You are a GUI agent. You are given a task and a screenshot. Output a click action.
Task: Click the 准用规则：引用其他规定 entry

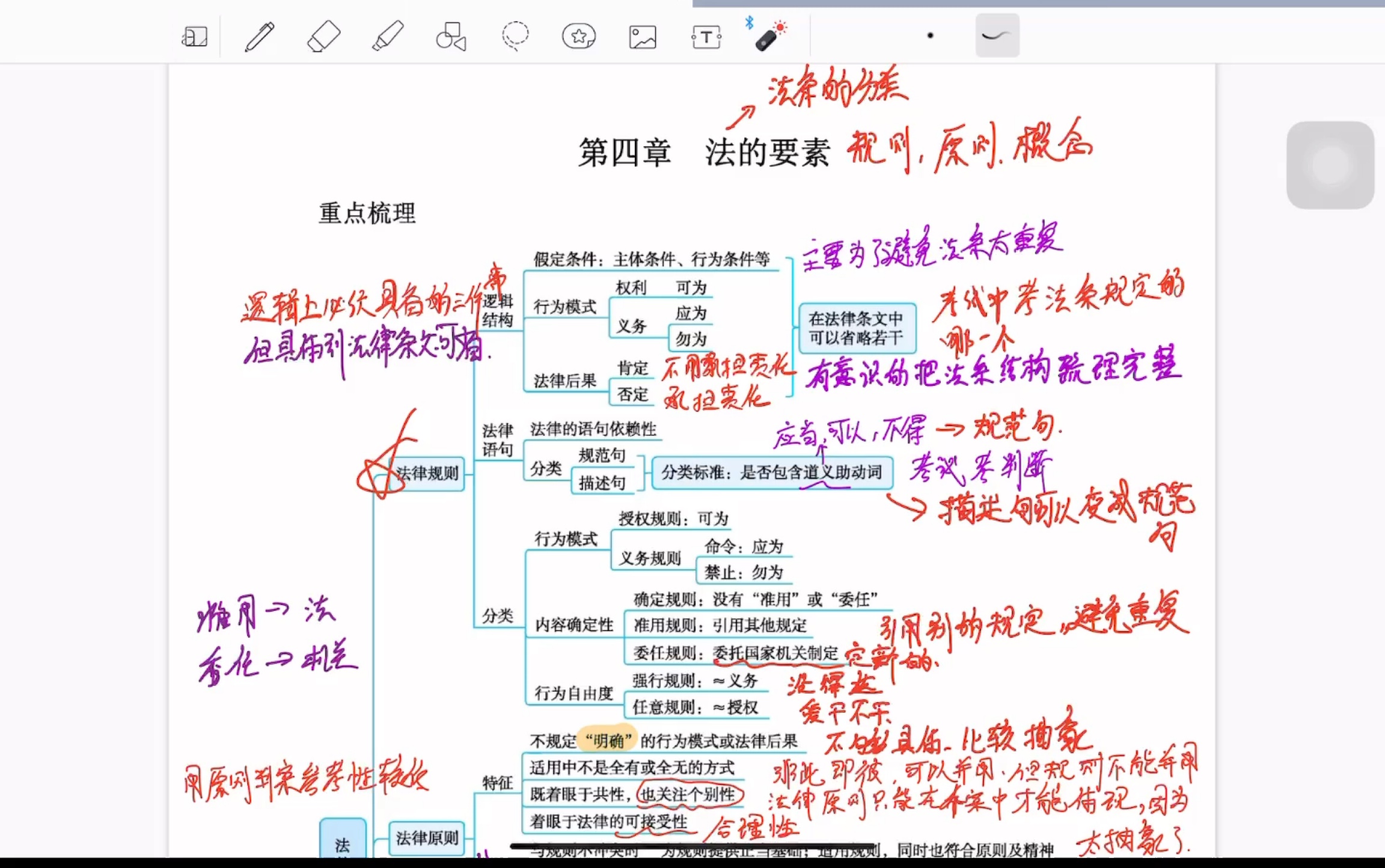coord(720,625)
